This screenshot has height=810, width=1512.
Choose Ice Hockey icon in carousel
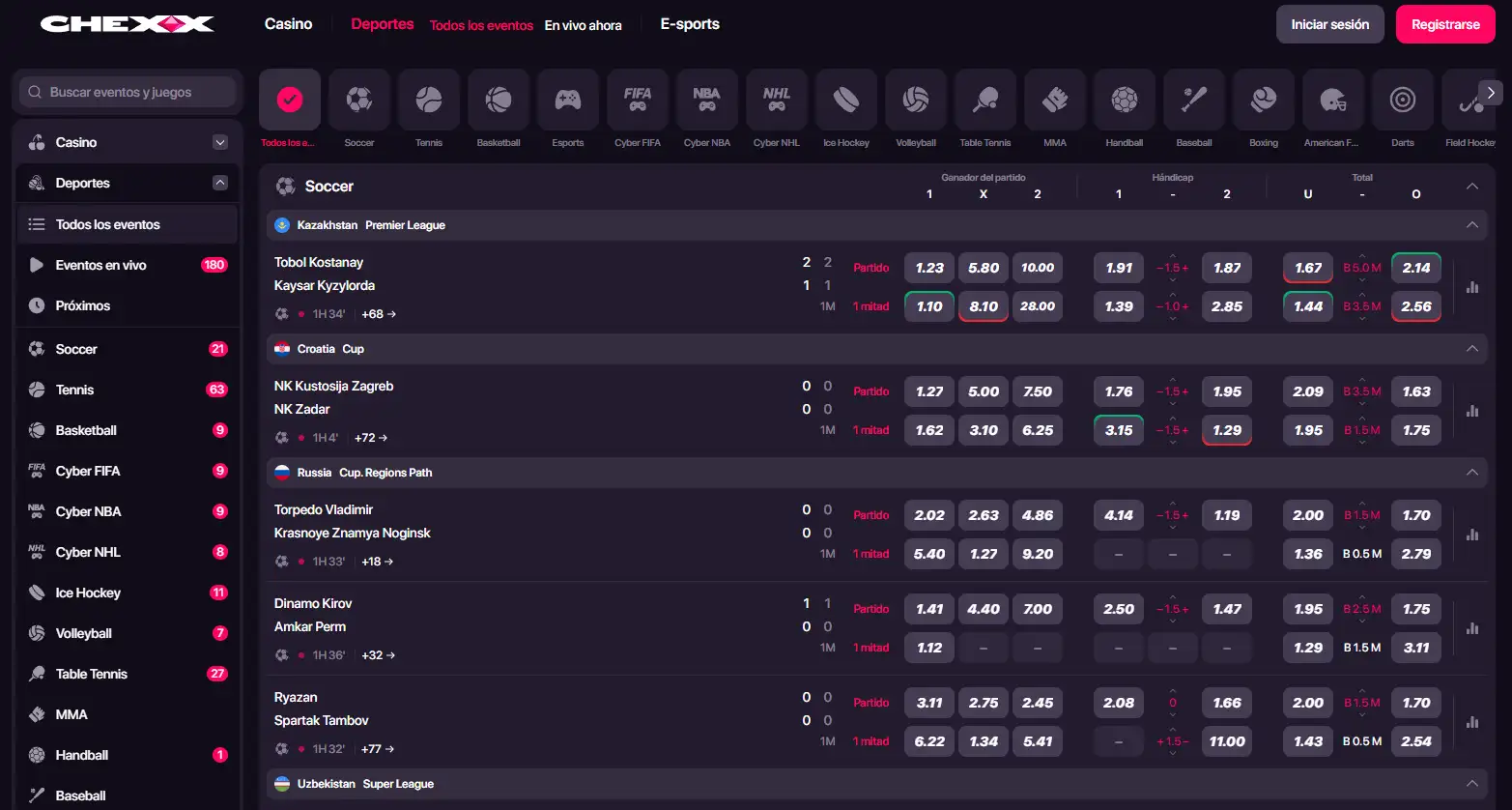click(846, 100)
